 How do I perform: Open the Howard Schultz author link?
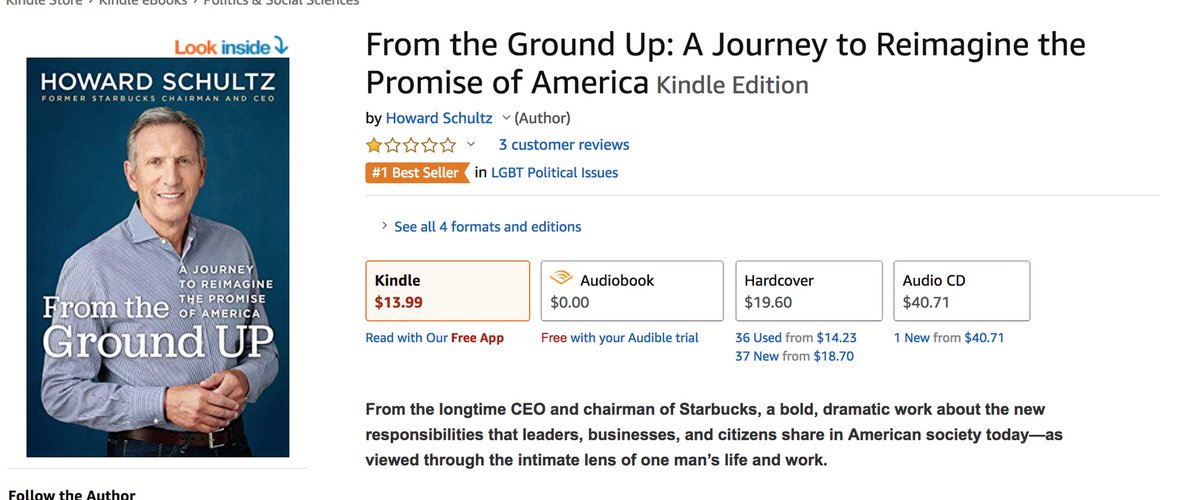[439, 118]
